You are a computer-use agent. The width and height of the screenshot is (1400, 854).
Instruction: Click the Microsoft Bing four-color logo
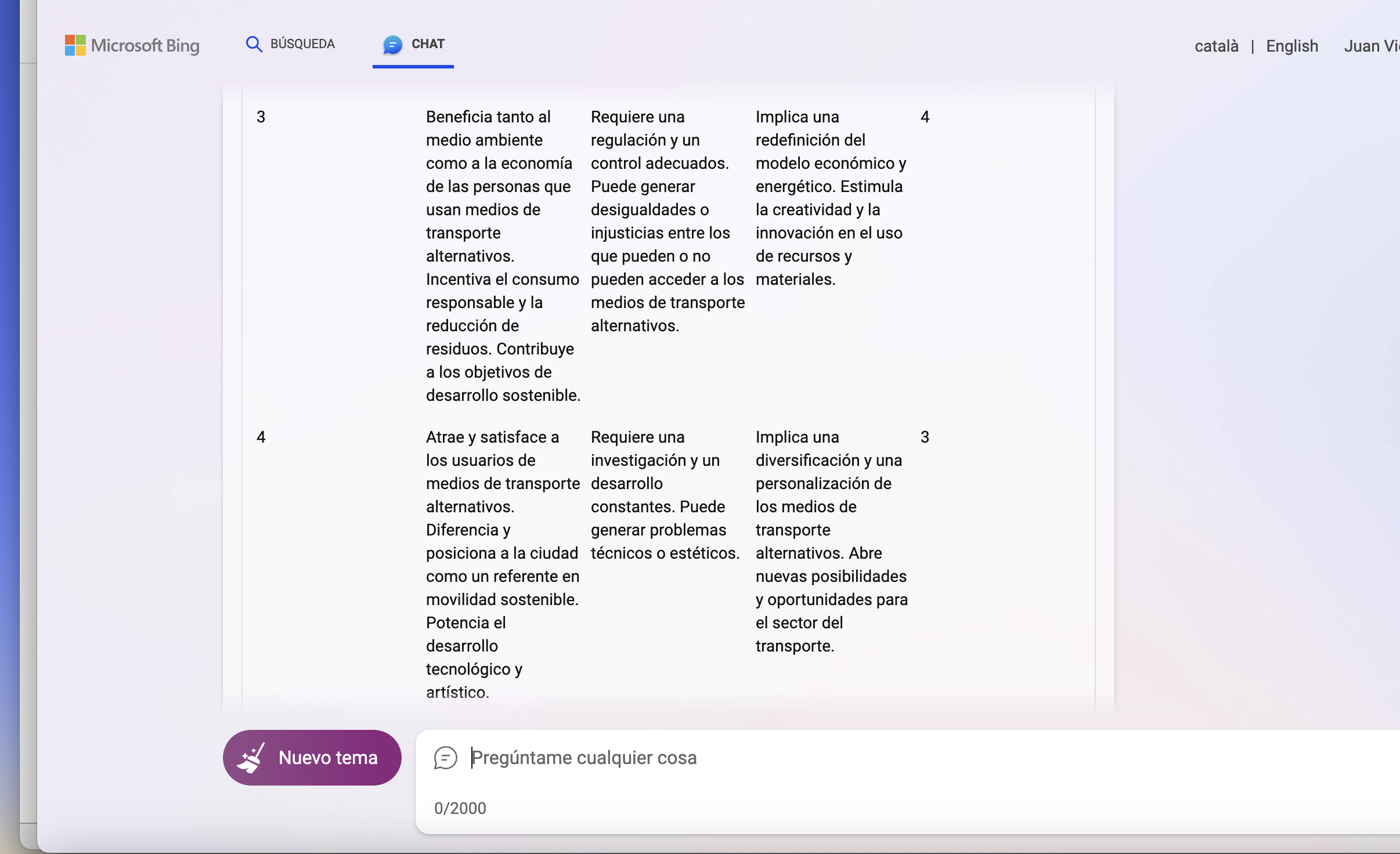tap(75, 45)
